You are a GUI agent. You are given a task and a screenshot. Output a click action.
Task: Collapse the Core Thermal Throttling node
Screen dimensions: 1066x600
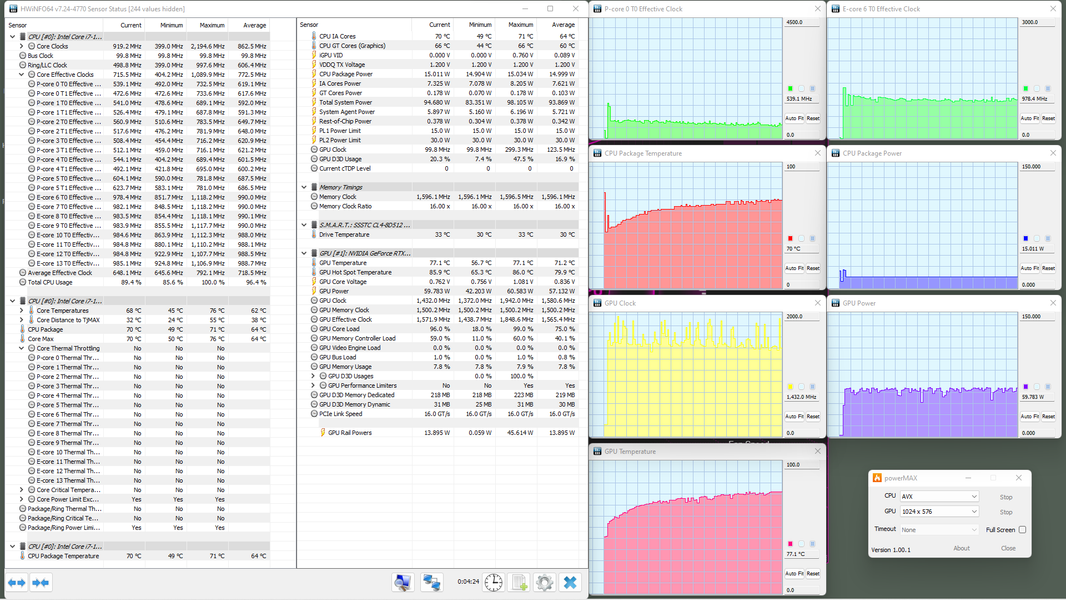click(22, 348)
